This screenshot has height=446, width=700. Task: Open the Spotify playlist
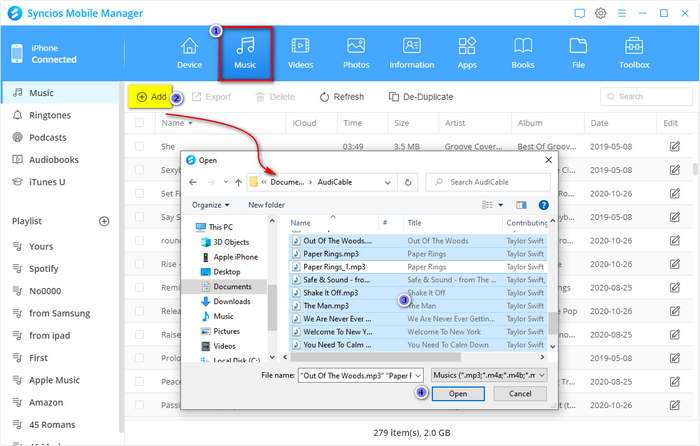coord(43,269)
